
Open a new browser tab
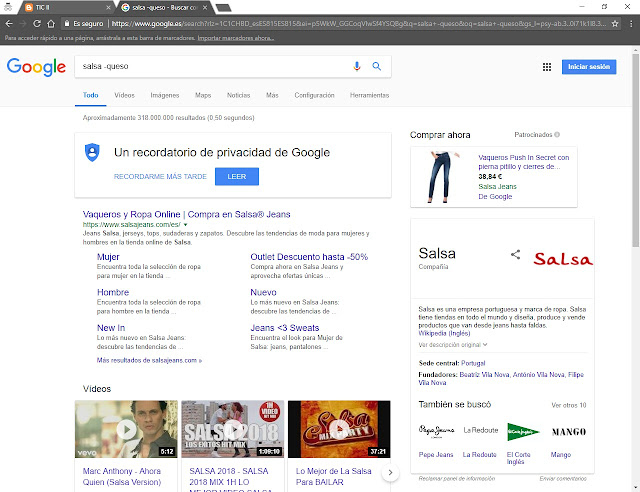pyautogui.click(x=223, y=8)
